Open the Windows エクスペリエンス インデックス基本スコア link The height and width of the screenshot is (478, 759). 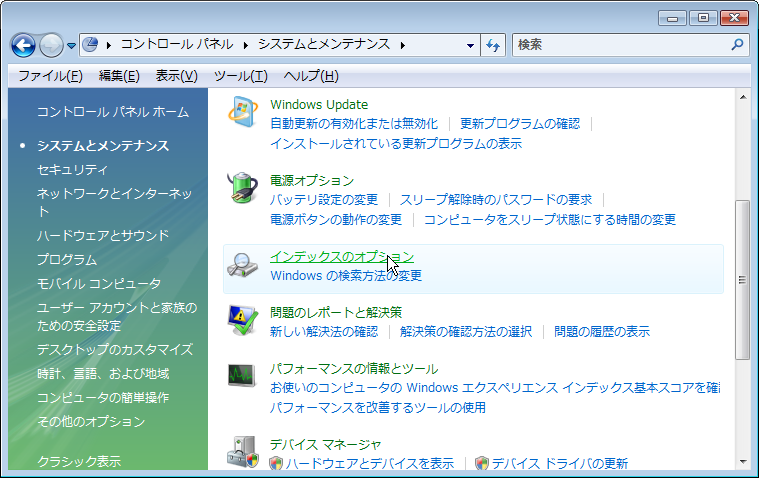[495, 388]
